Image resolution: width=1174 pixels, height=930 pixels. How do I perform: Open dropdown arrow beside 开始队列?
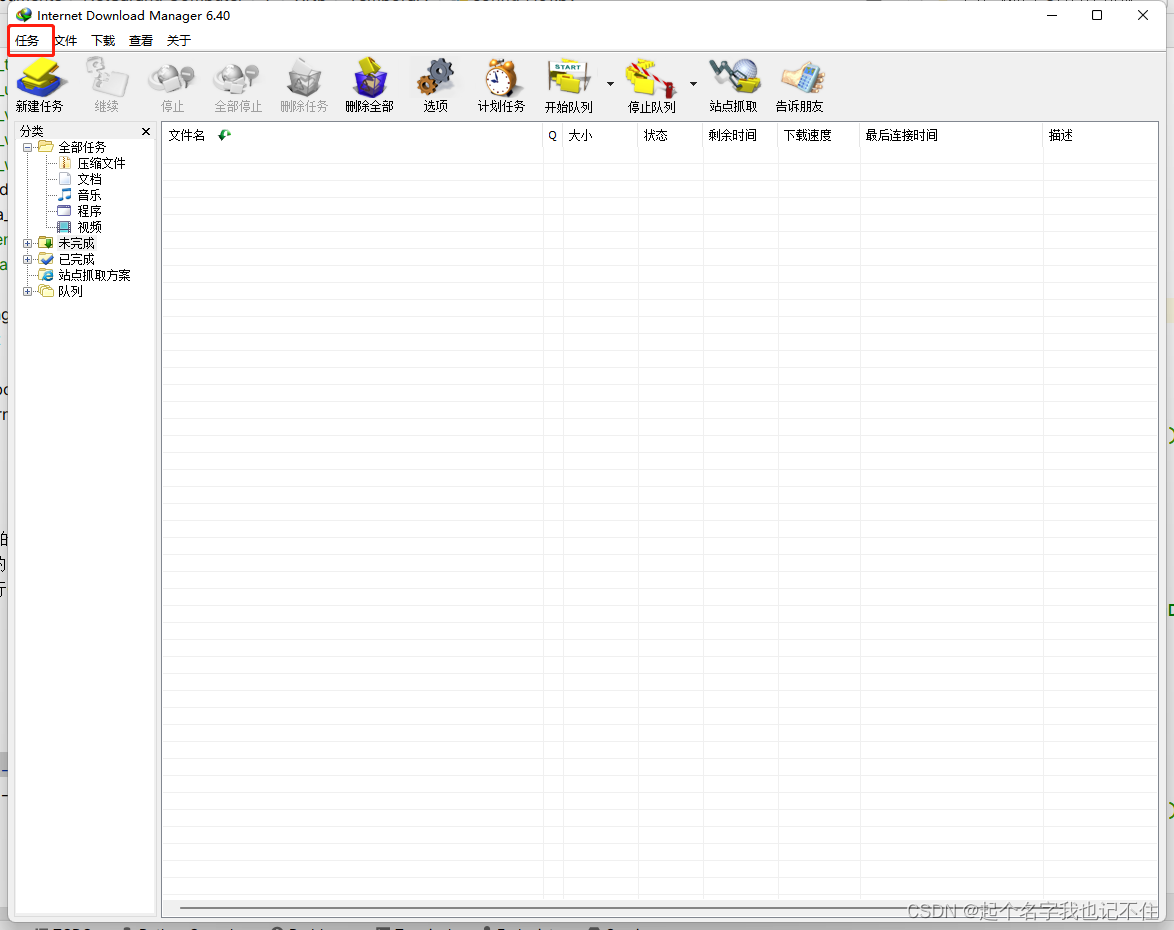coord(610,84)
